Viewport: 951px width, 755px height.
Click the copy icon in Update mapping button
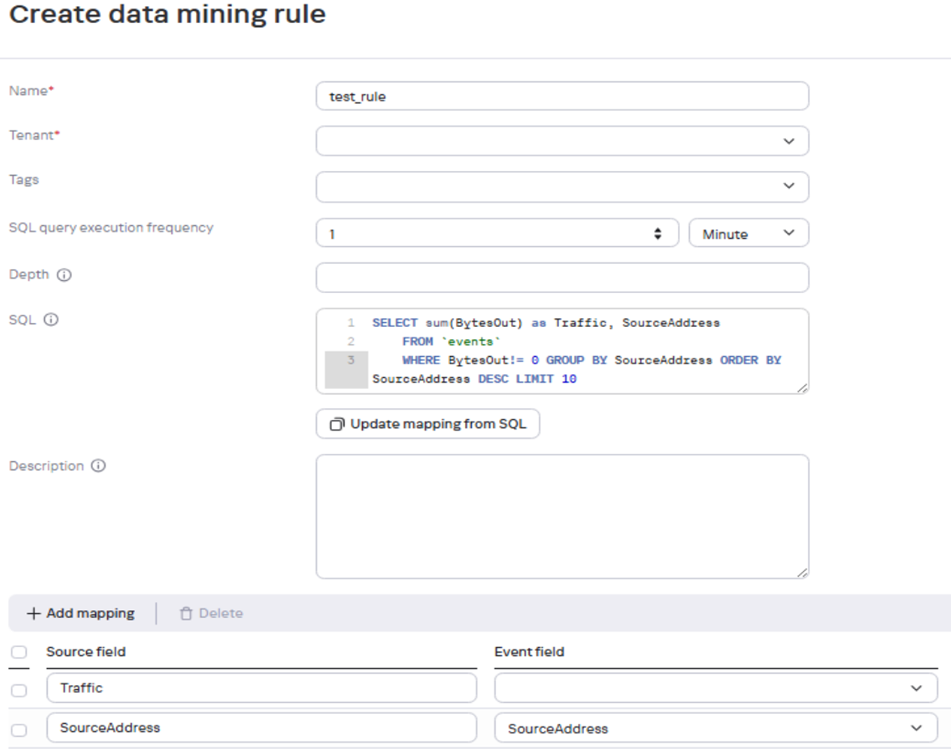click(337, 424)
